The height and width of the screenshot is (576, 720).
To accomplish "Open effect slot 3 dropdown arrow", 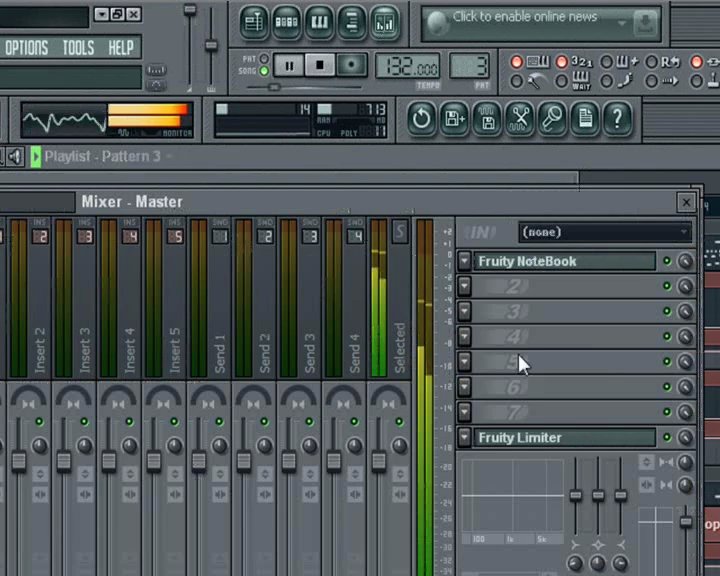I will [464, 311].
